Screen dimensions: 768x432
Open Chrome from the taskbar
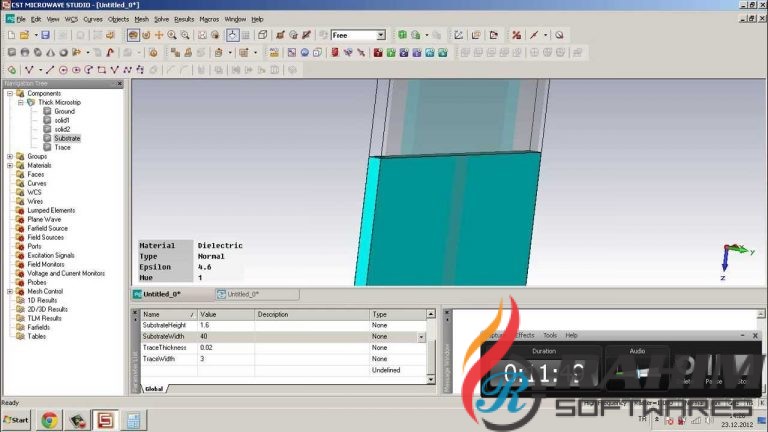click(49, 420)
